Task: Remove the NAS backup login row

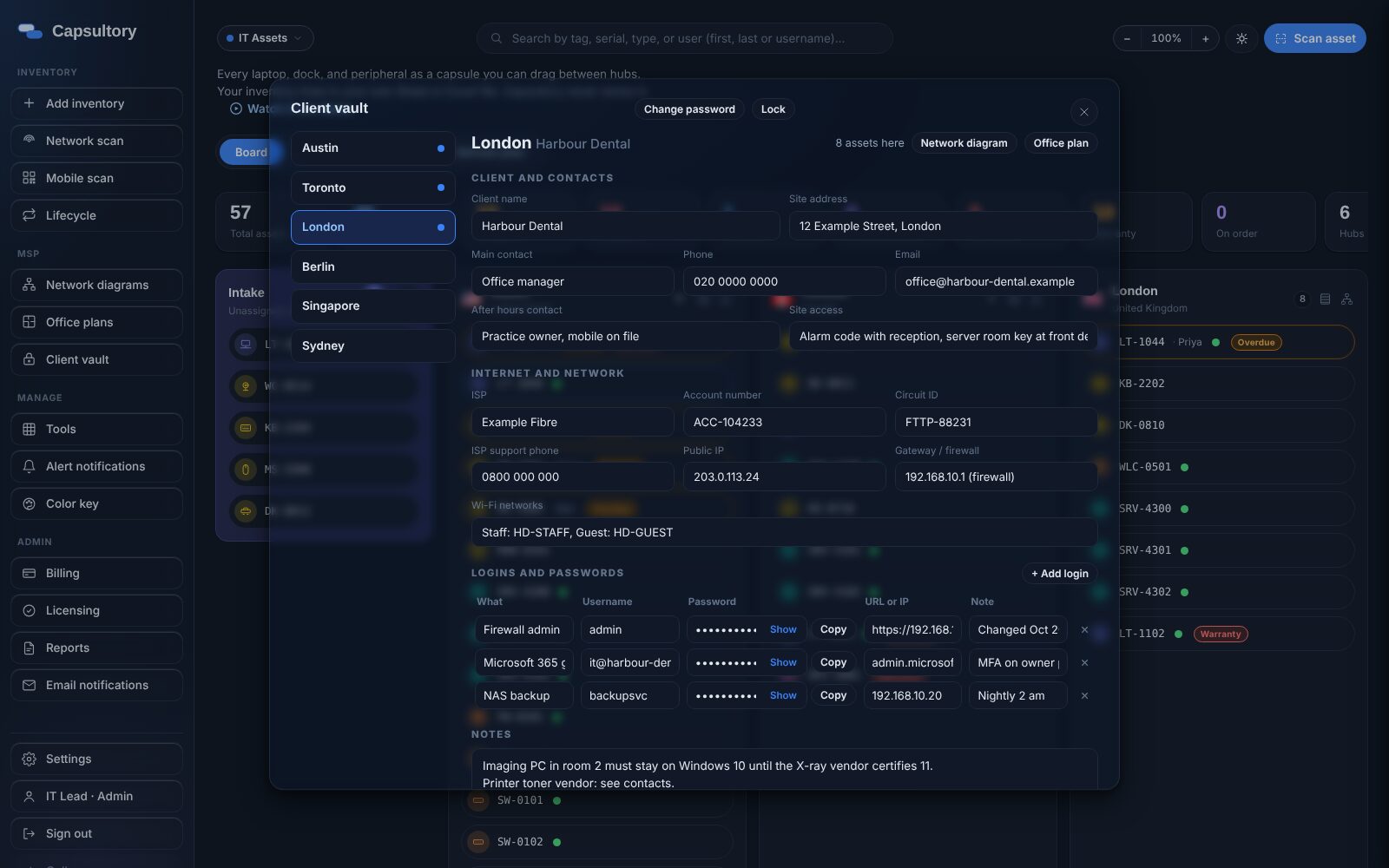Action: (x=1084, y=695)
